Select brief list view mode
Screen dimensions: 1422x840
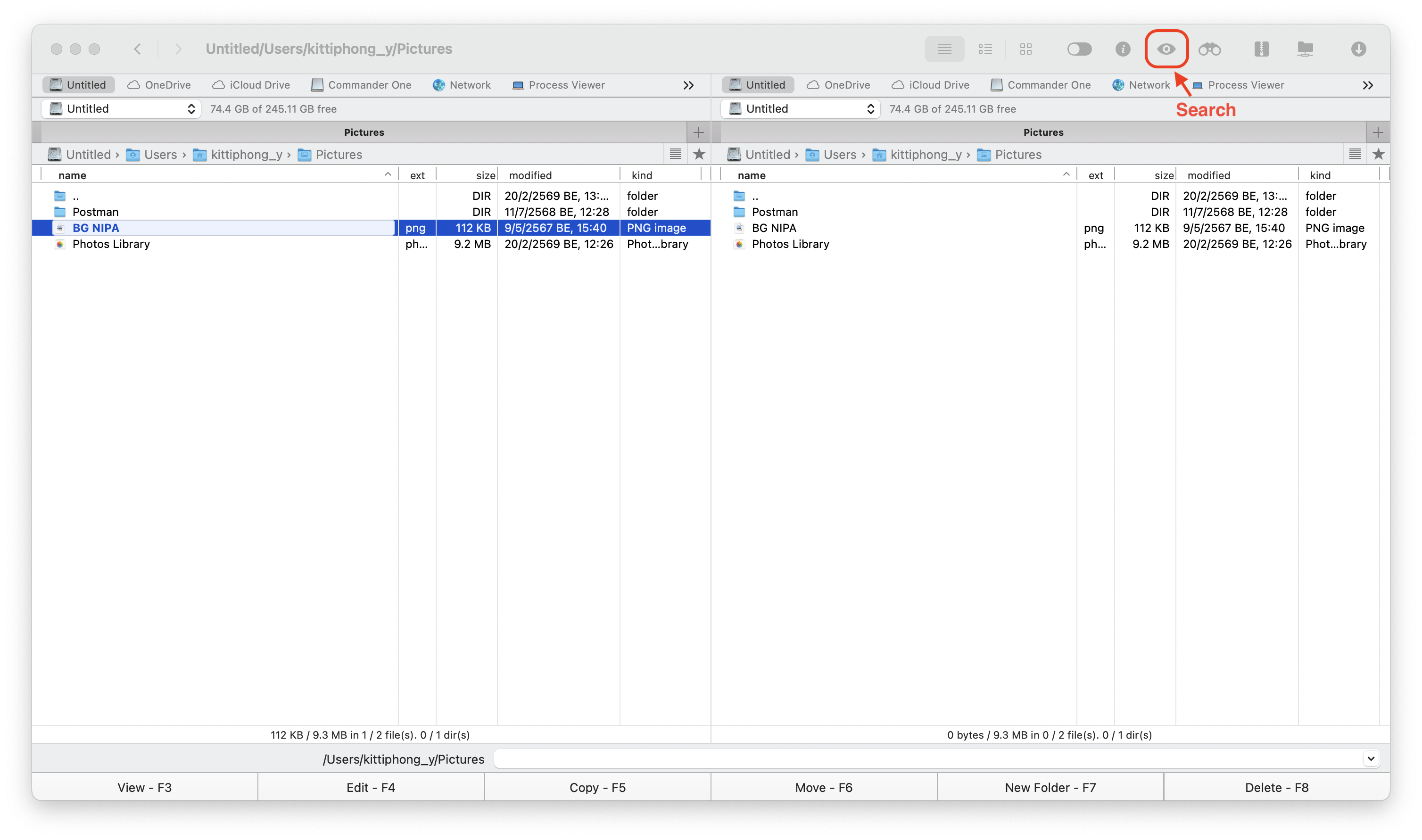click(x=985, y=49)
